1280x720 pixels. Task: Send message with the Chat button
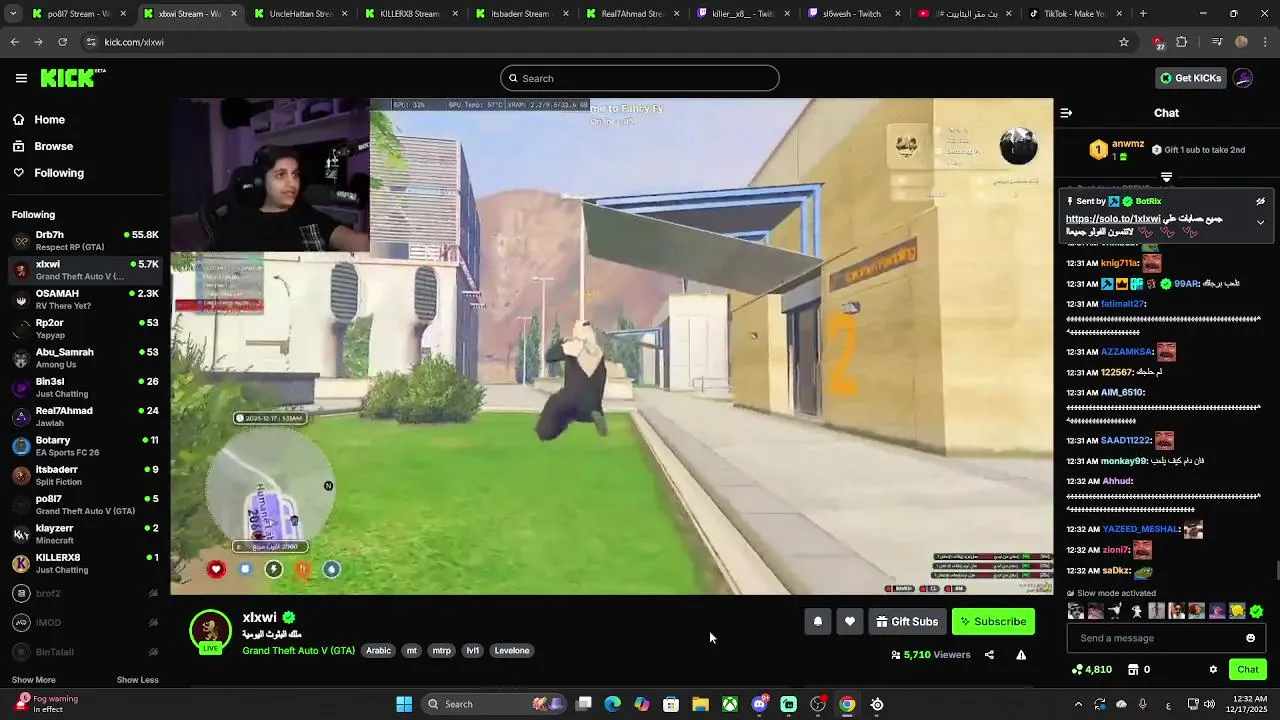click(1248, 669)
